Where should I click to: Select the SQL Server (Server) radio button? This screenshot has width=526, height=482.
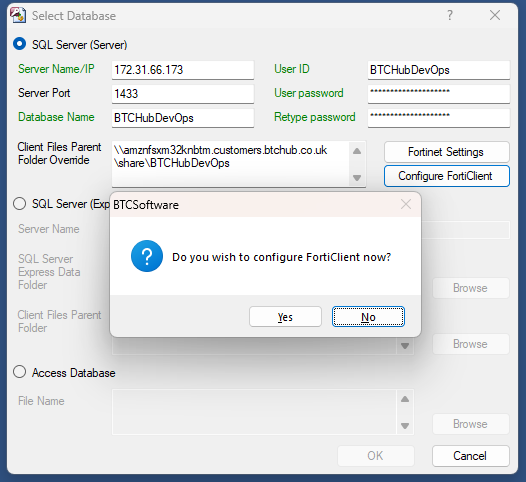tap(19, 44)
